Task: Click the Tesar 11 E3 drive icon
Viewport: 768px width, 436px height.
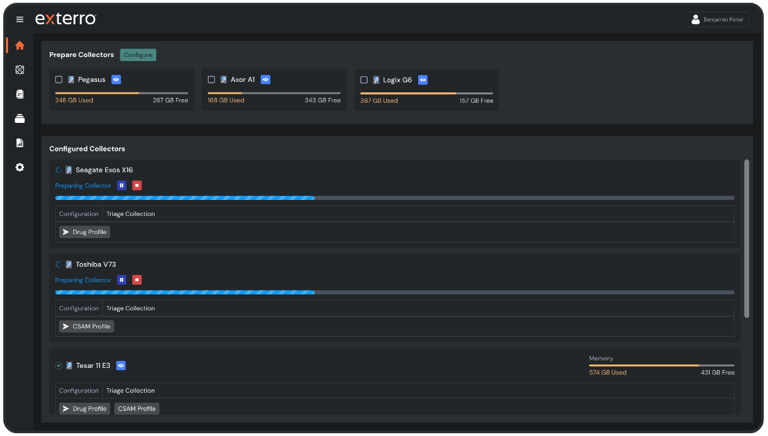Action: coord(69,365)
